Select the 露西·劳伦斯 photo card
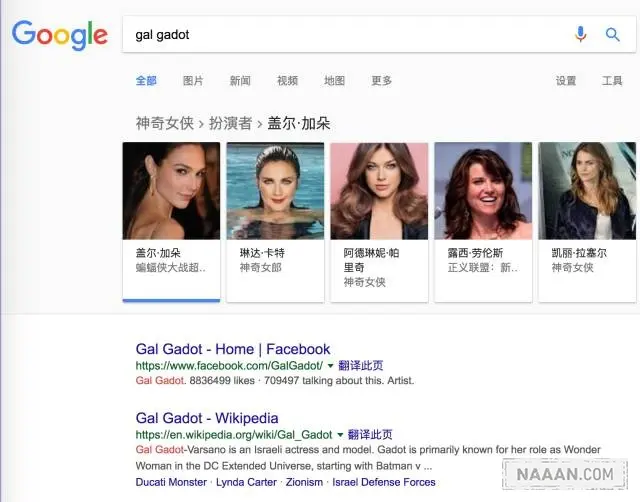640x502 pixels. point(483,222)
